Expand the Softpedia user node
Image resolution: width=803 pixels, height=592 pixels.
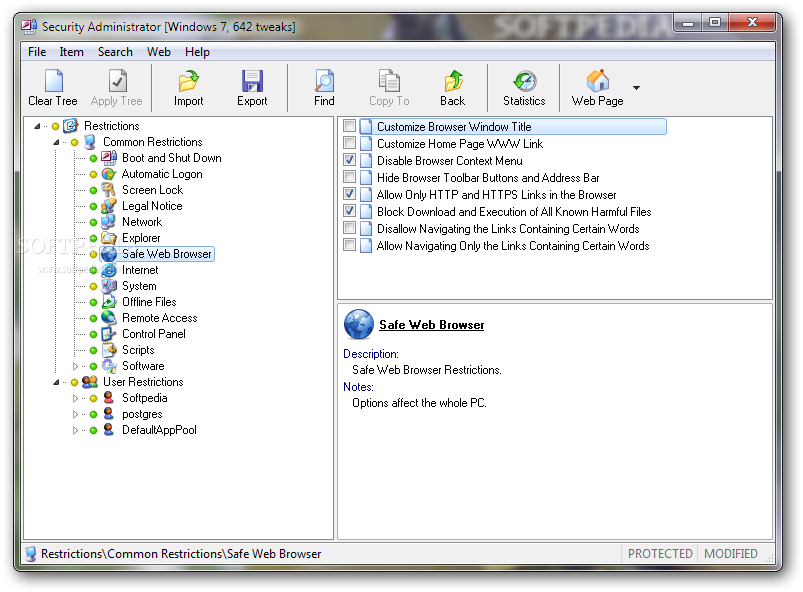point(75,398)
